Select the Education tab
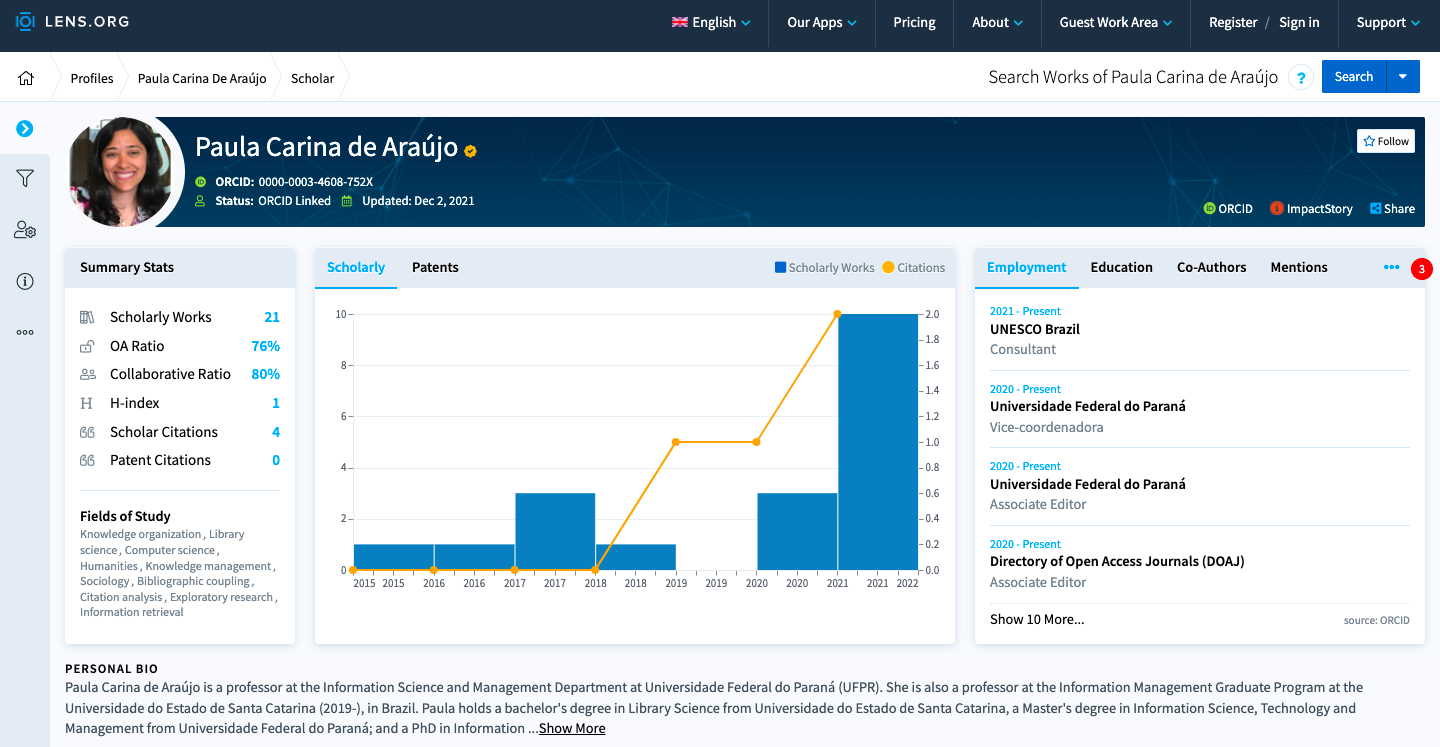This screenshot has width=1440, height=747. tap(1121, 267)
